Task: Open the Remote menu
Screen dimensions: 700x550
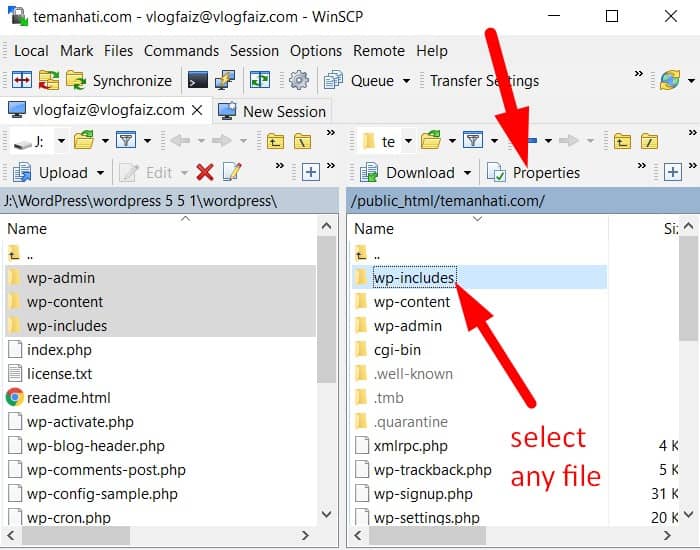Action: pos(379,51)
